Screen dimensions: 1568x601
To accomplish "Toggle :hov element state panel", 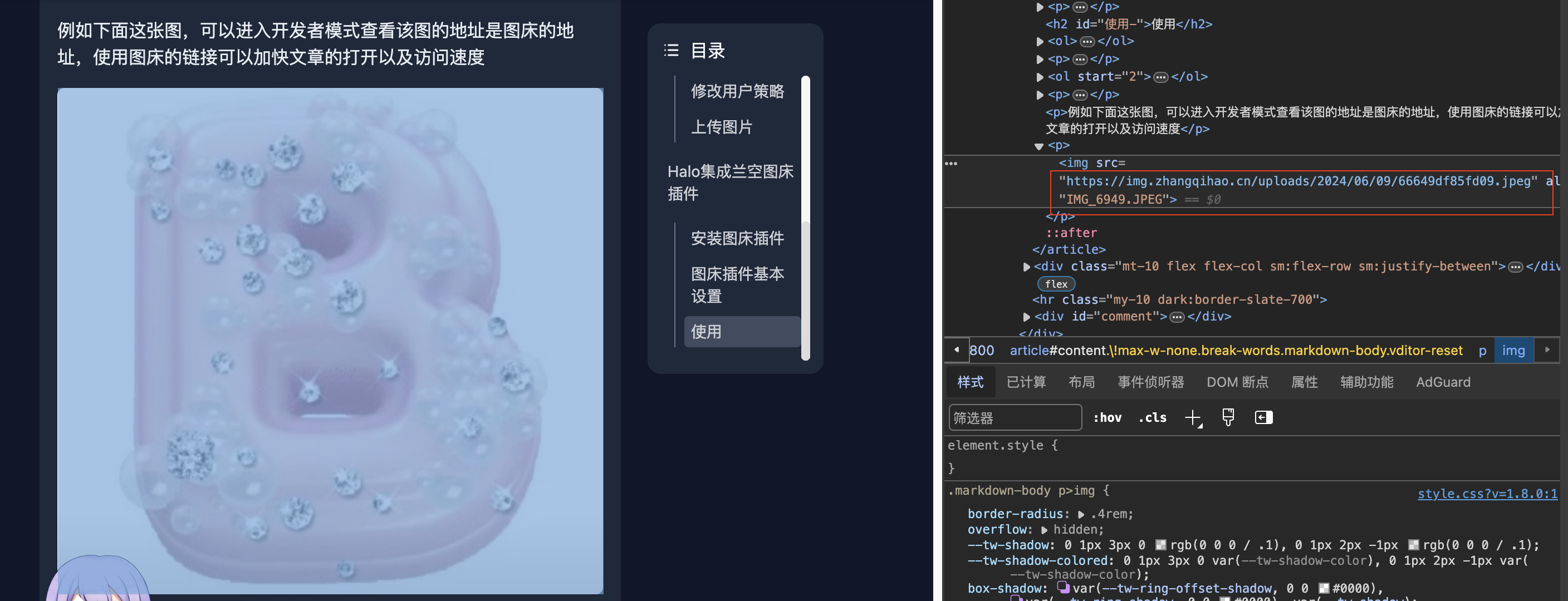I will click(x=1106, y=418).
